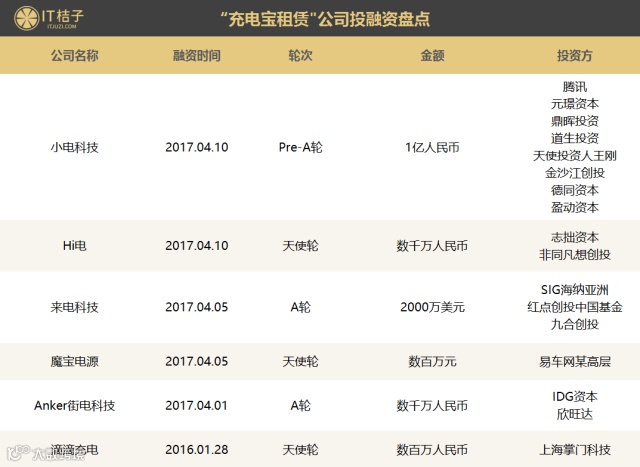Click the 2000万美元 amount cell
The width and height of the screenshot is (640, 467).
tap(432, 307)
